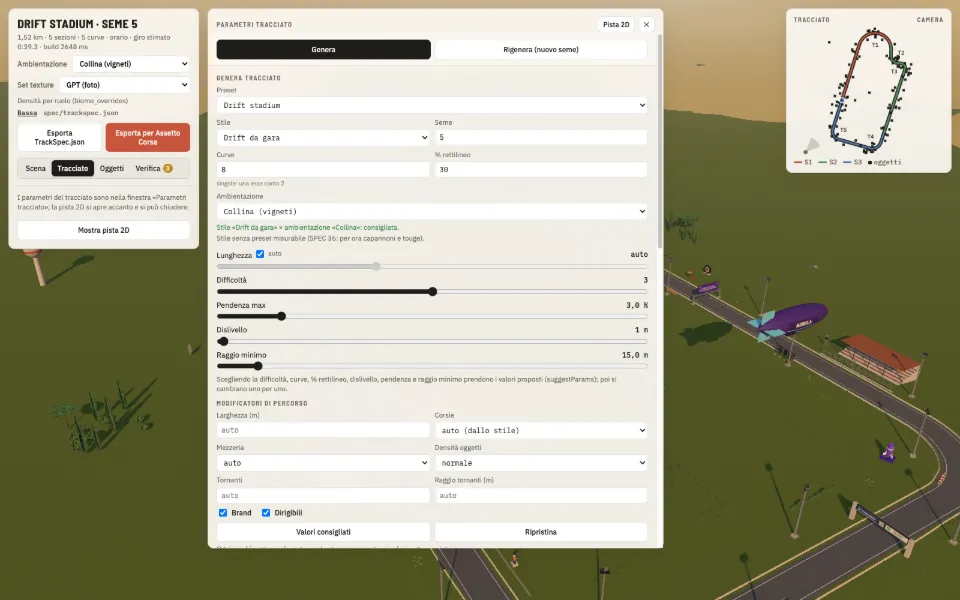Click Rigenera (nuovo seme)

point(541,50)
